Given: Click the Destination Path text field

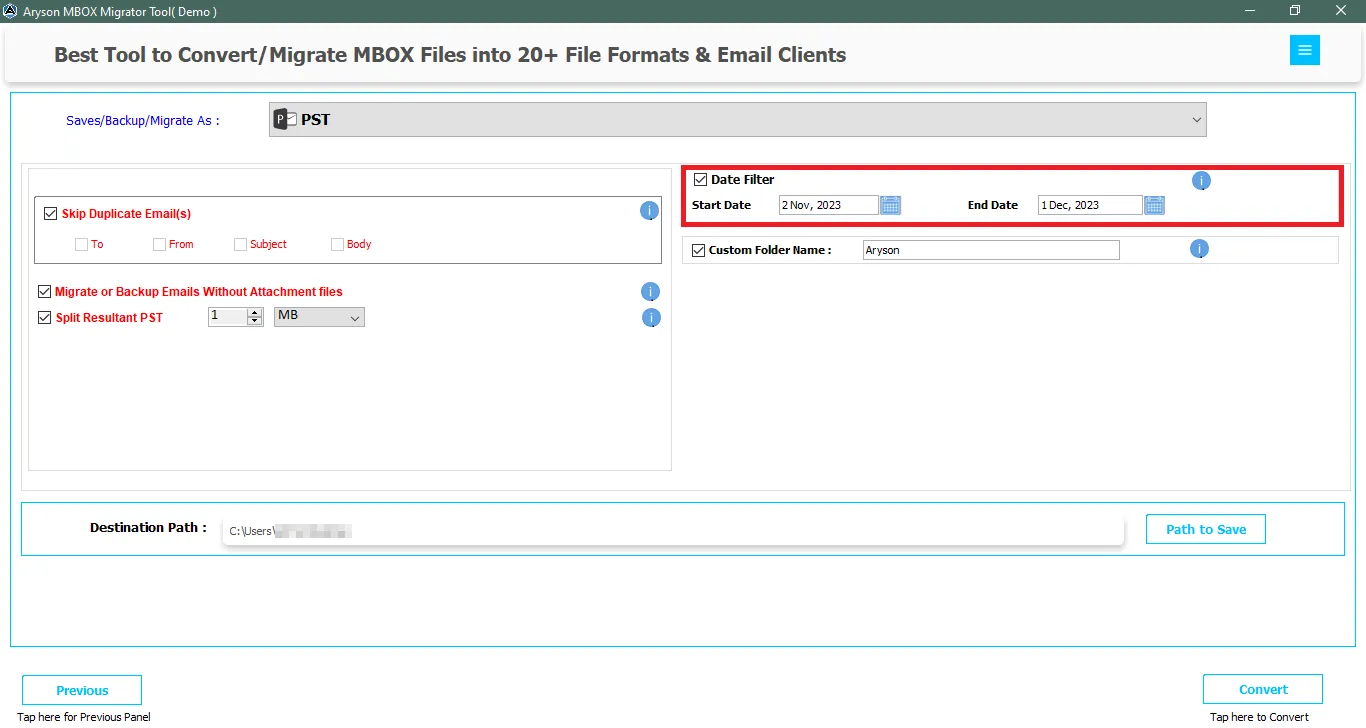Looking at the screenshot, I should coord(673,531).
